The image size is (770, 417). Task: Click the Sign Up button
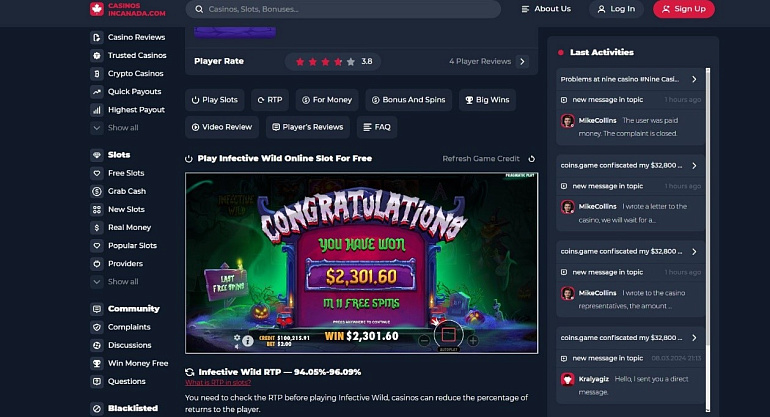(x=684, y=9)
